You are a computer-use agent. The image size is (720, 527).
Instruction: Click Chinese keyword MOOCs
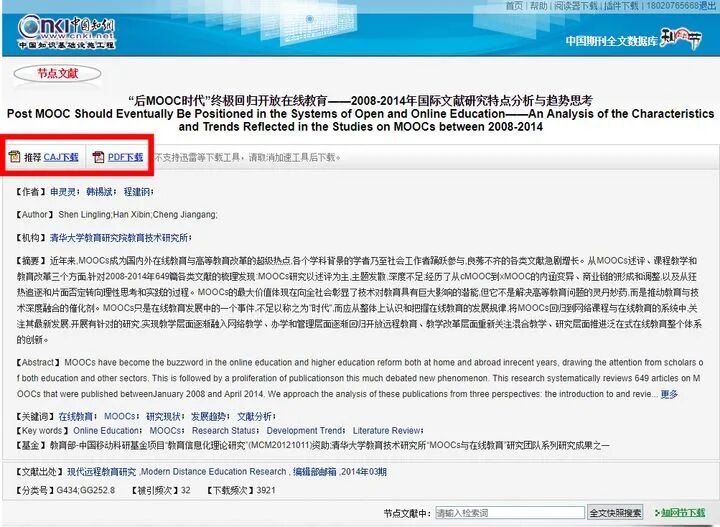(x=119, y=416)
